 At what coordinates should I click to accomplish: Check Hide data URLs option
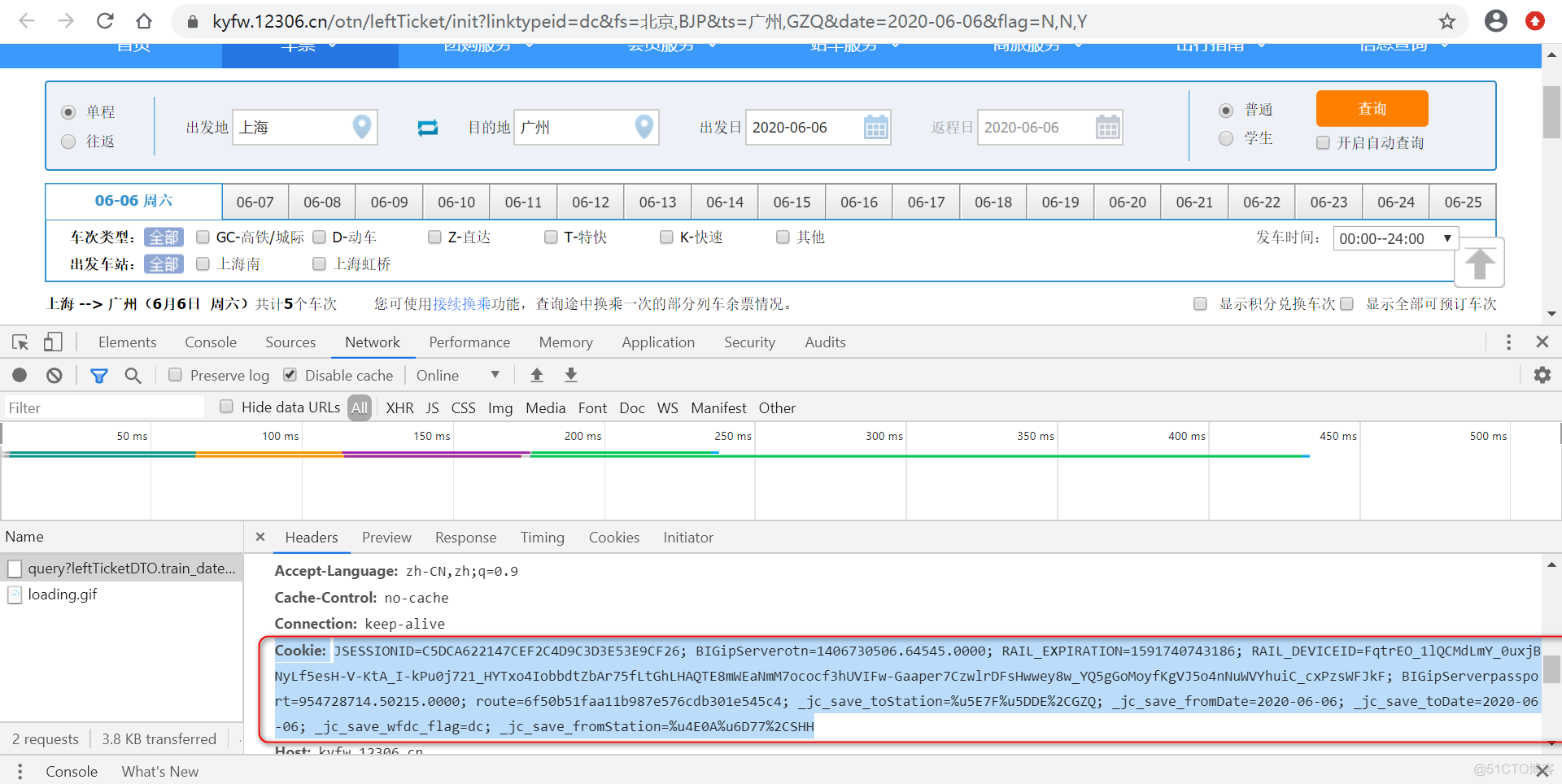(x=226, y=407)
